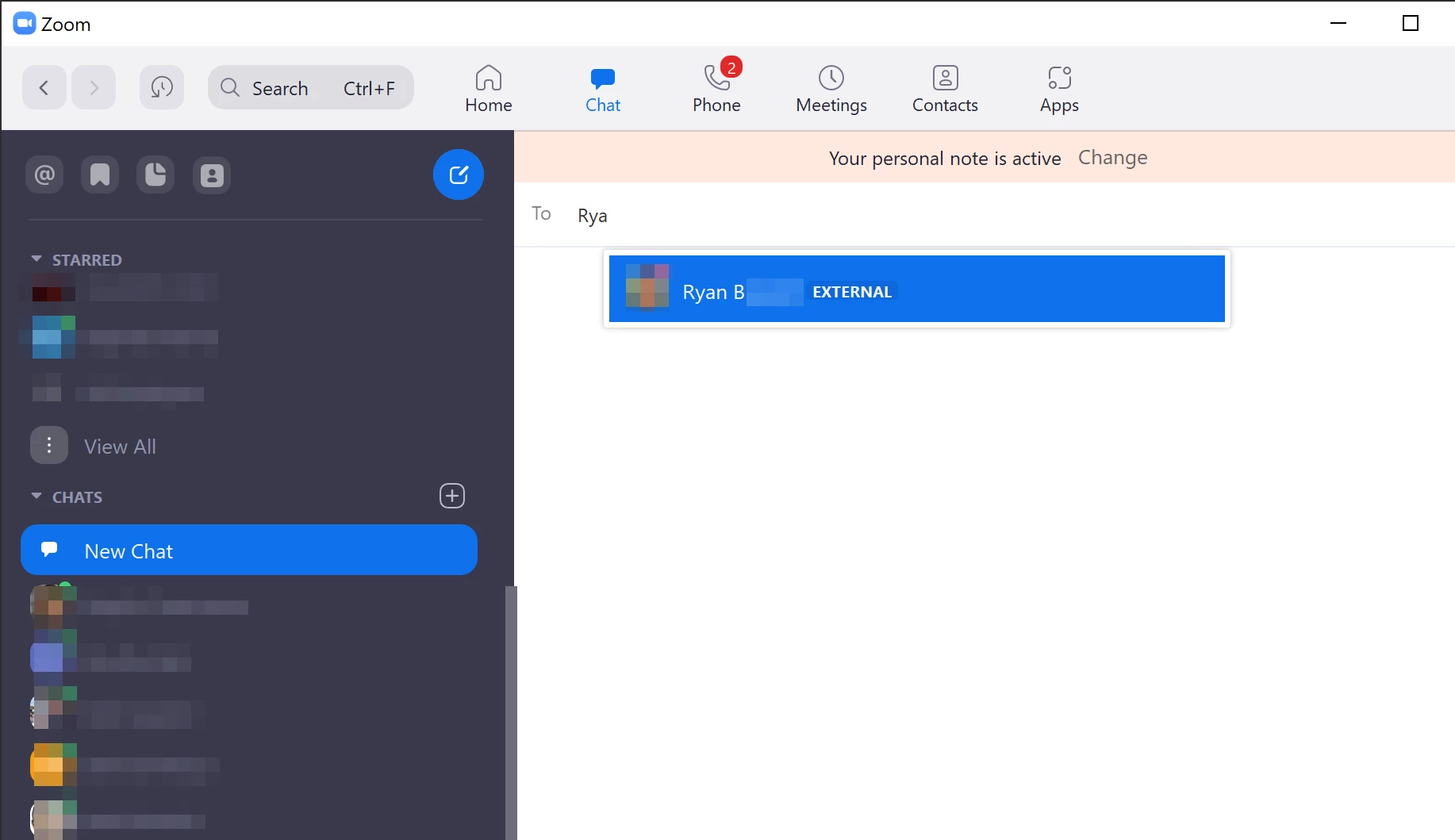Open the contact requests icon
This screenshot has width=1455, height=840.
(x=212, y=175)
